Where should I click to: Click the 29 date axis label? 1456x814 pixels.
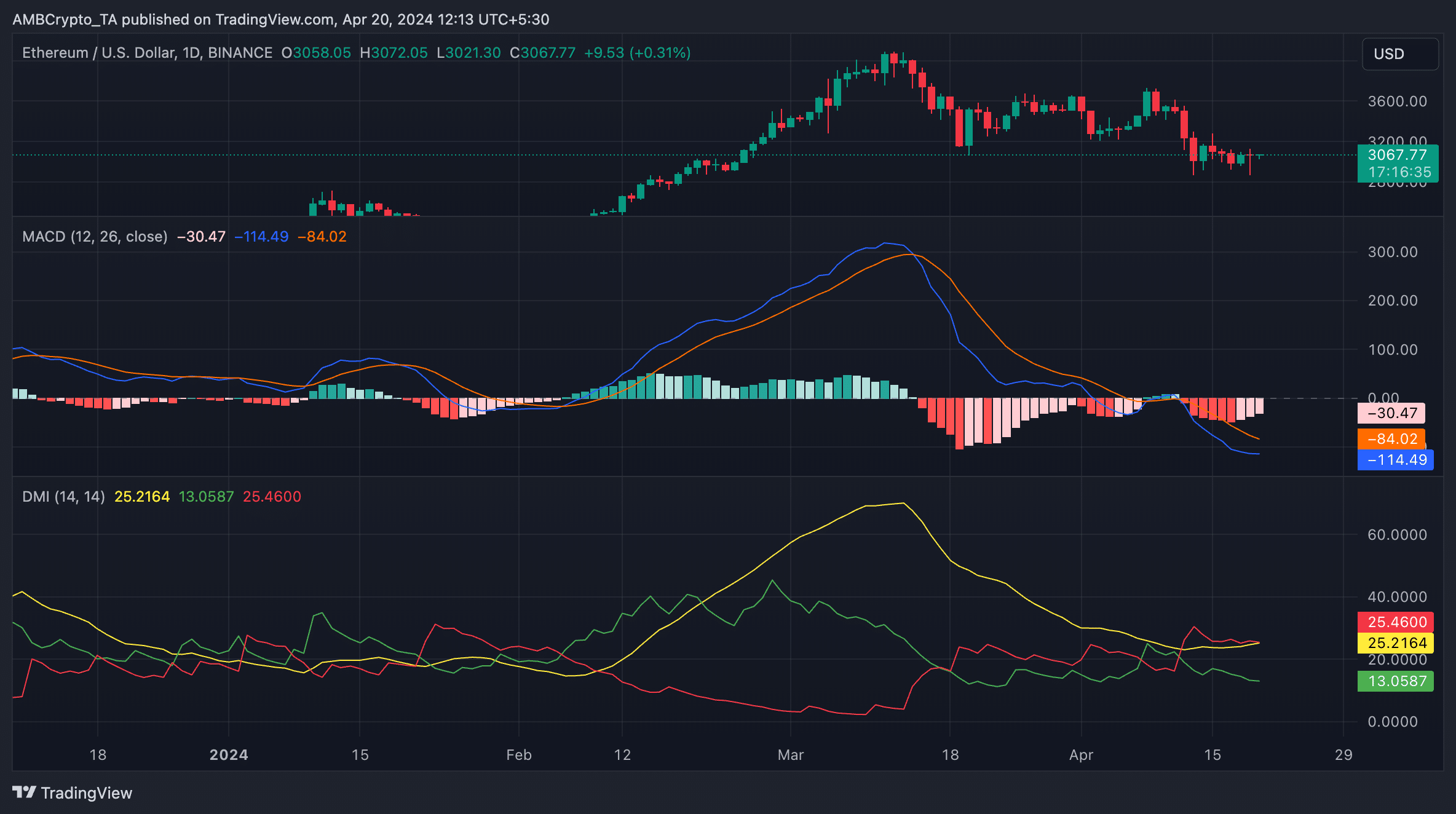(1344, 755)
